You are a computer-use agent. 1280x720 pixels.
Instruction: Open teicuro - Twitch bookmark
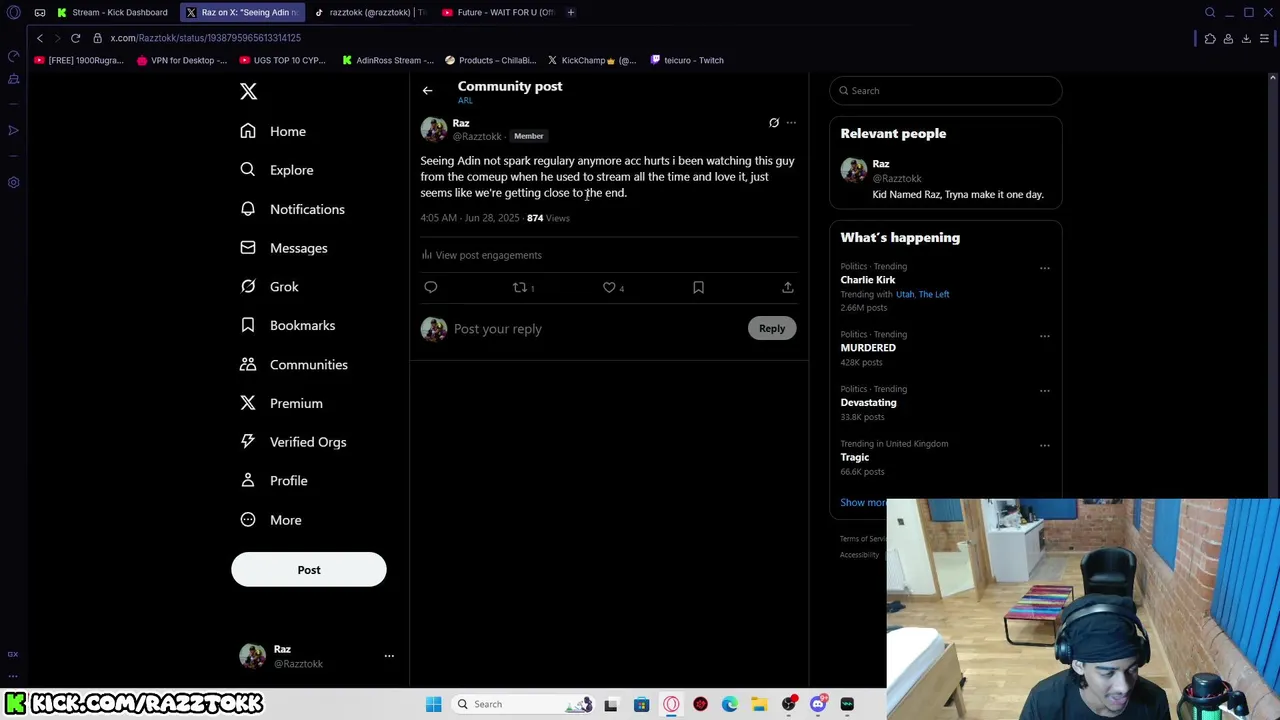[687, 60]
